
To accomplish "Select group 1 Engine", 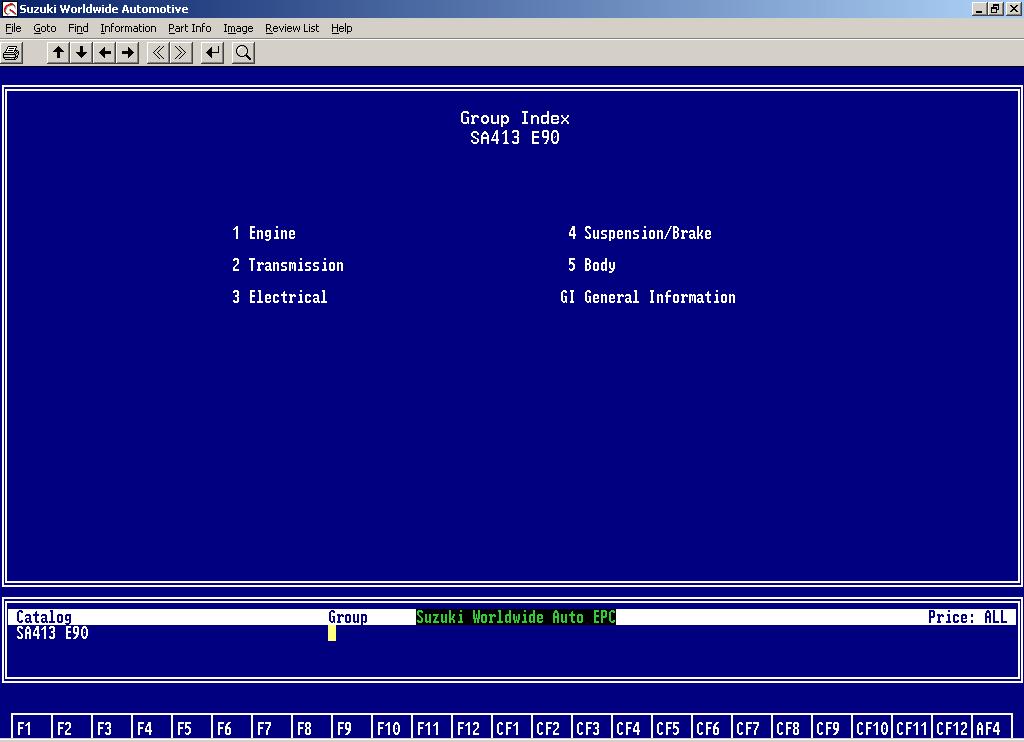I will (264, 233).
